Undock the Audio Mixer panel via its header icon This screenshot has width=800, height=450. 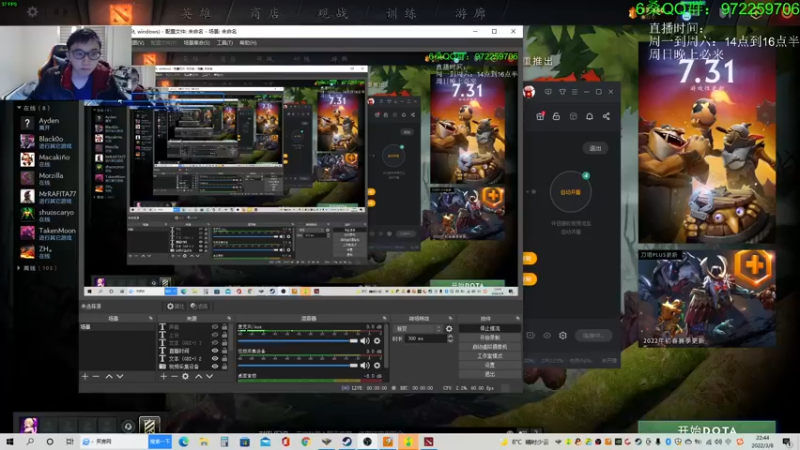point(385,318)
